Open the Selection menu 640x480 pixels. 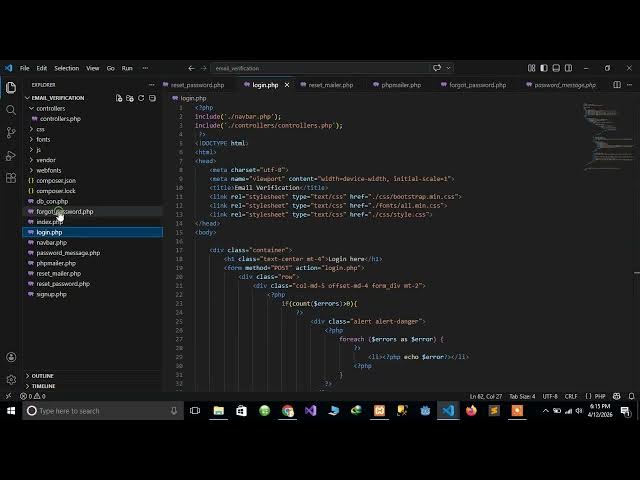[67, 68]
